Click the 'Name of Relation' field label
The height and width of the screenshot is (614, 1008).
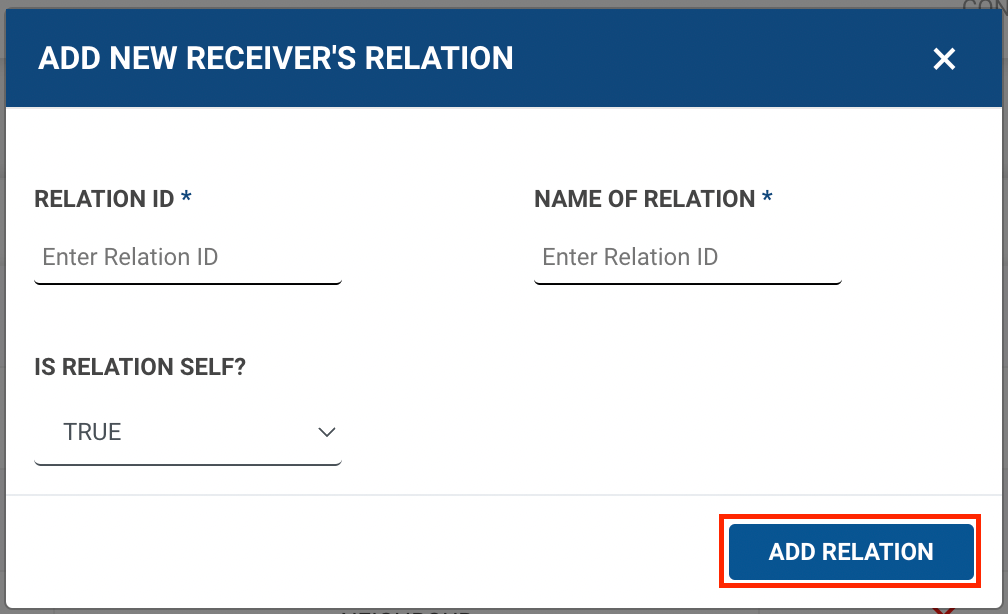point(644,199)
